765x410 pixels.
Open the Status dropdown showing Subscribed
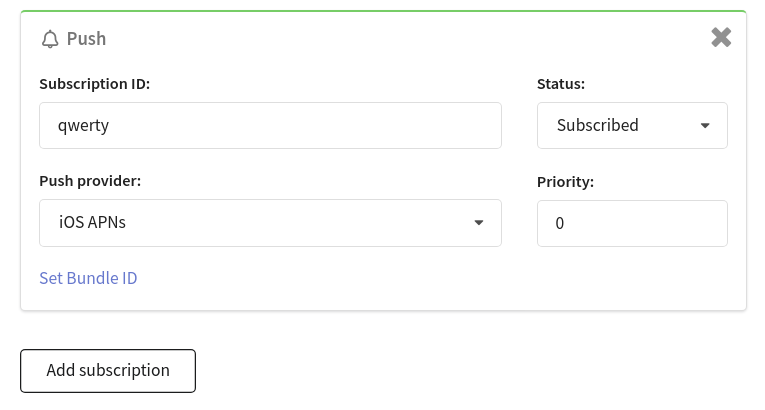[632, 125]
